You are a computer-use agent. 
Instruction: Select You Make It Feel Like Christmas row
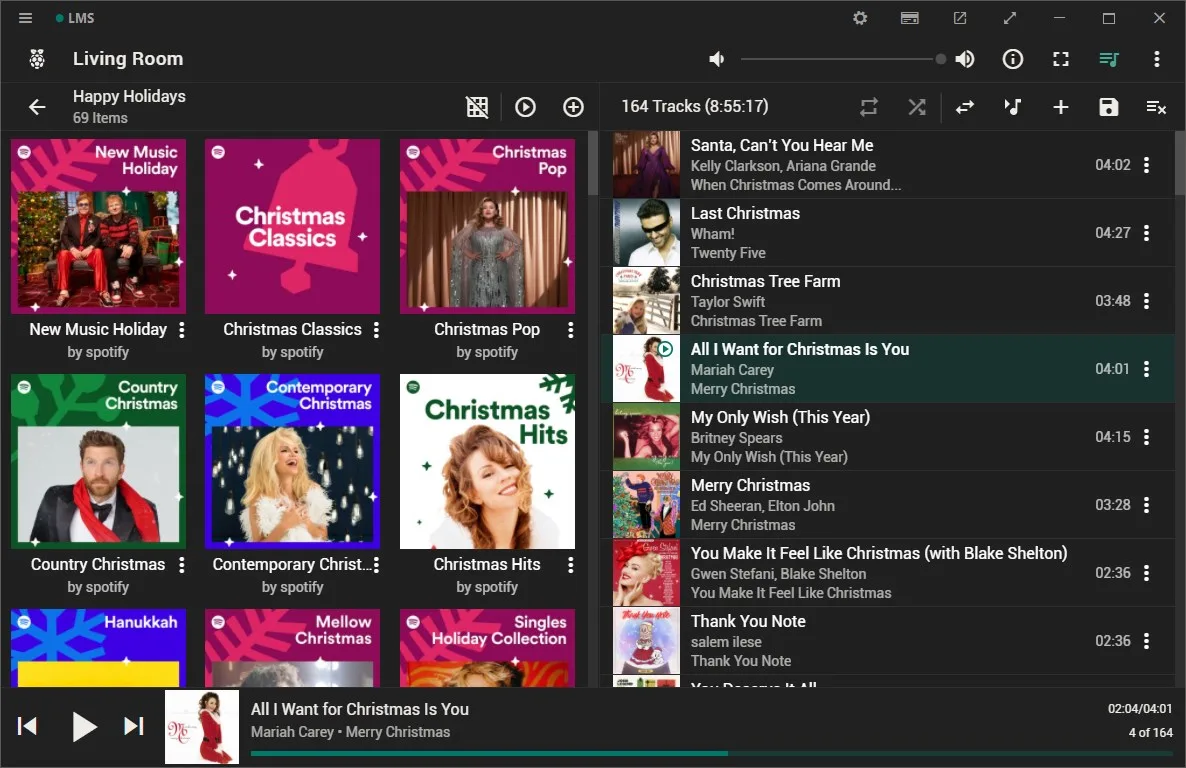coord(888,573)
